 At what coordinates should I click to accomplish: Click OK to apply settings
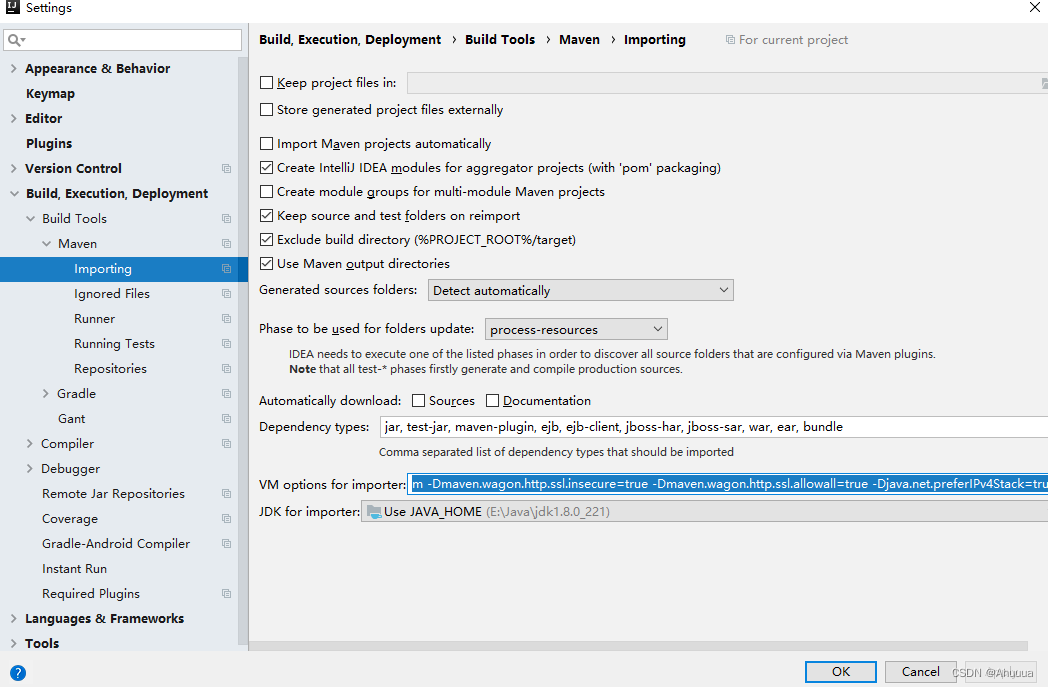[x=841, y=672]
